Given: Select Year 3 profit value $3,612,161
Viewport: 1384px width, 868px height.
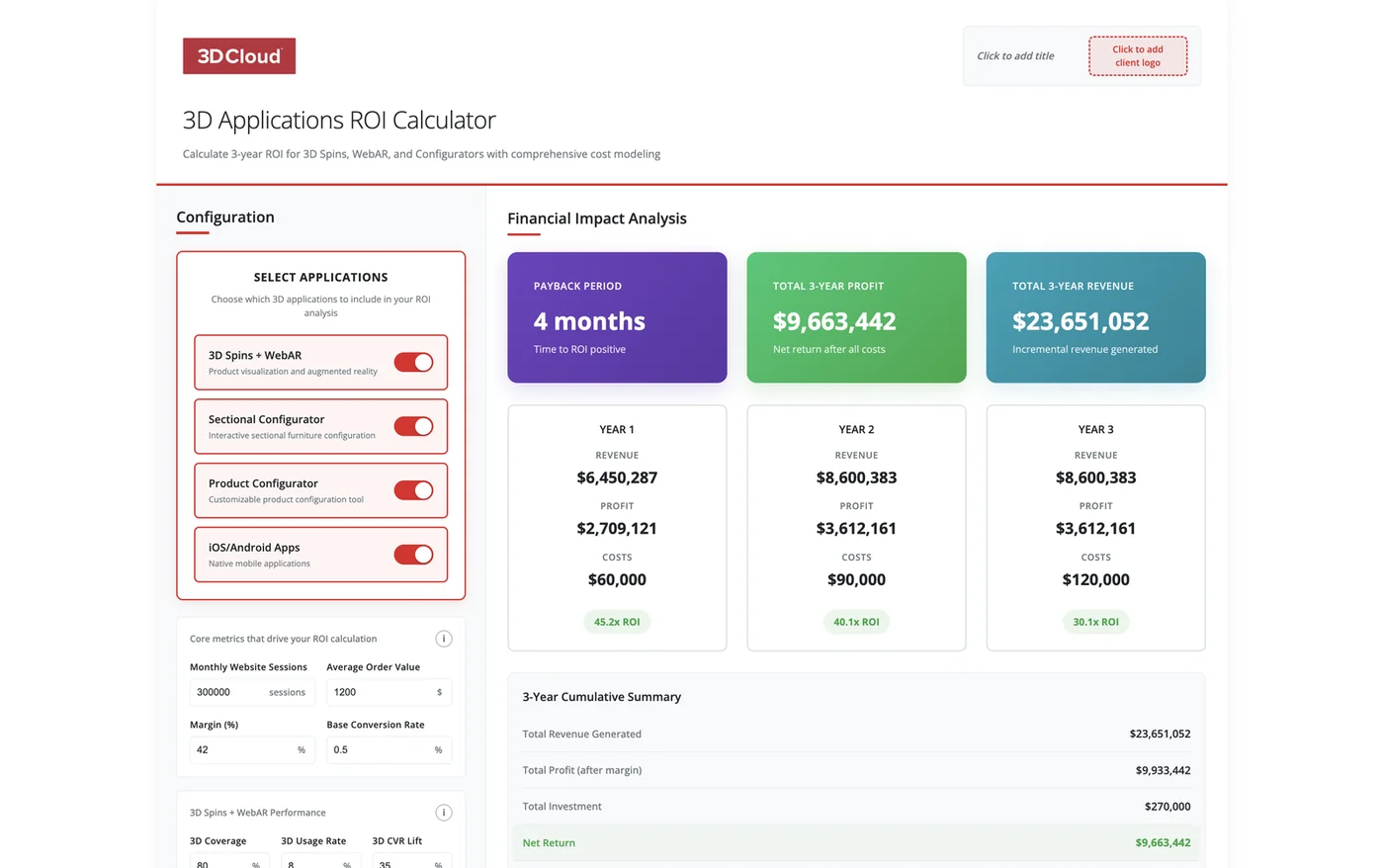Looking at the screenshot, I should point(1095,529).
